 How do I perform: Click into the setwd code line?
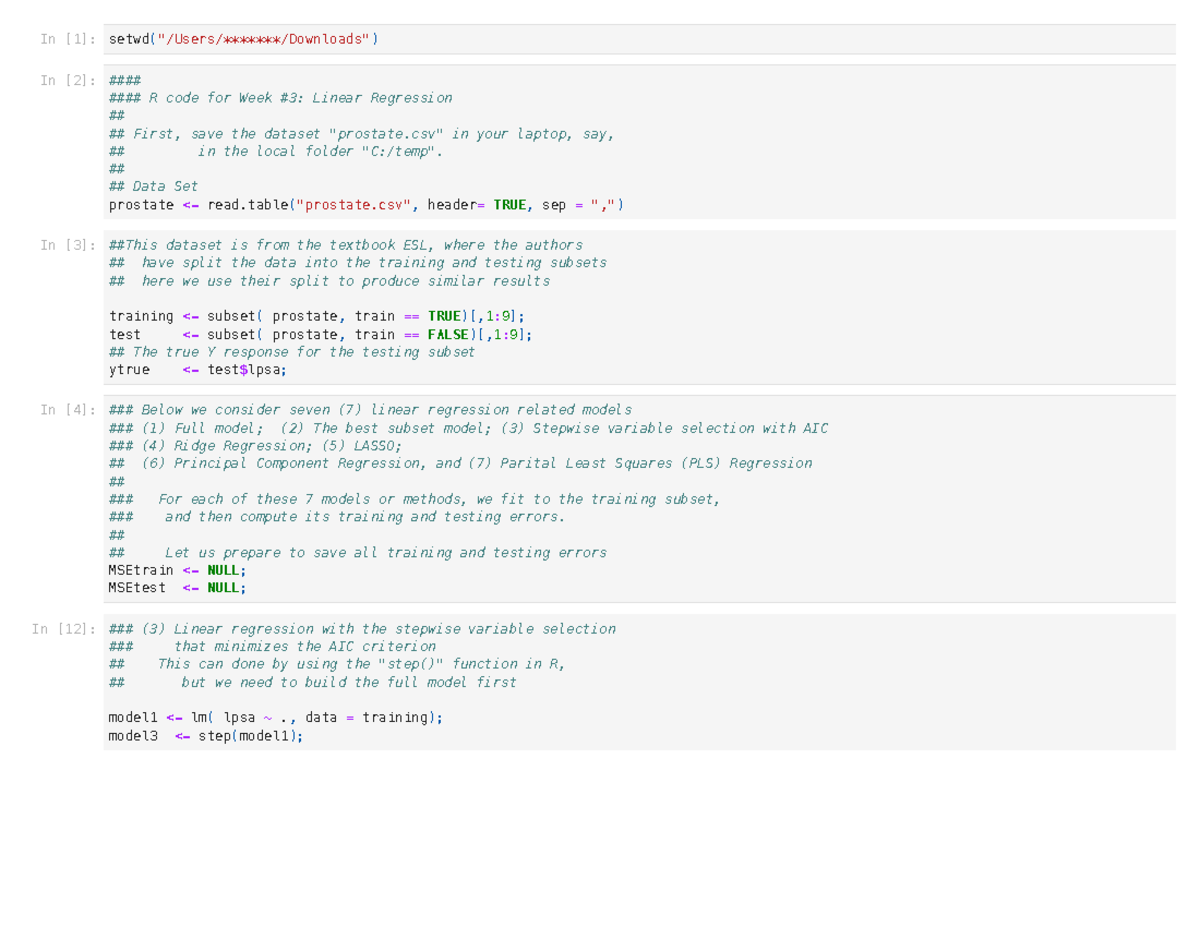click(x=243, y=39)
